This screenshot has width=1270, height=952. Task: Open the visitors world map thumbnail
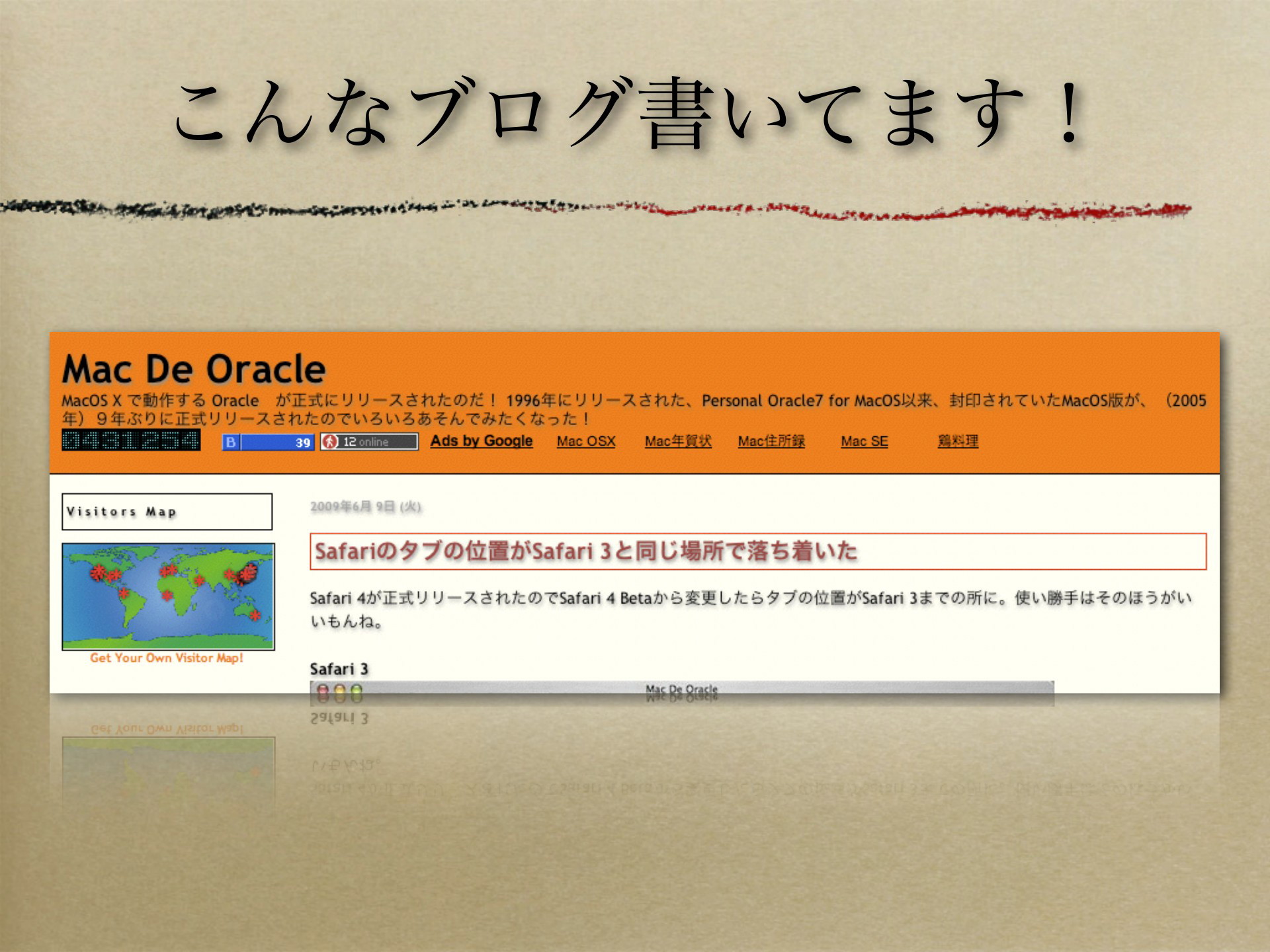tap(168, 596)
